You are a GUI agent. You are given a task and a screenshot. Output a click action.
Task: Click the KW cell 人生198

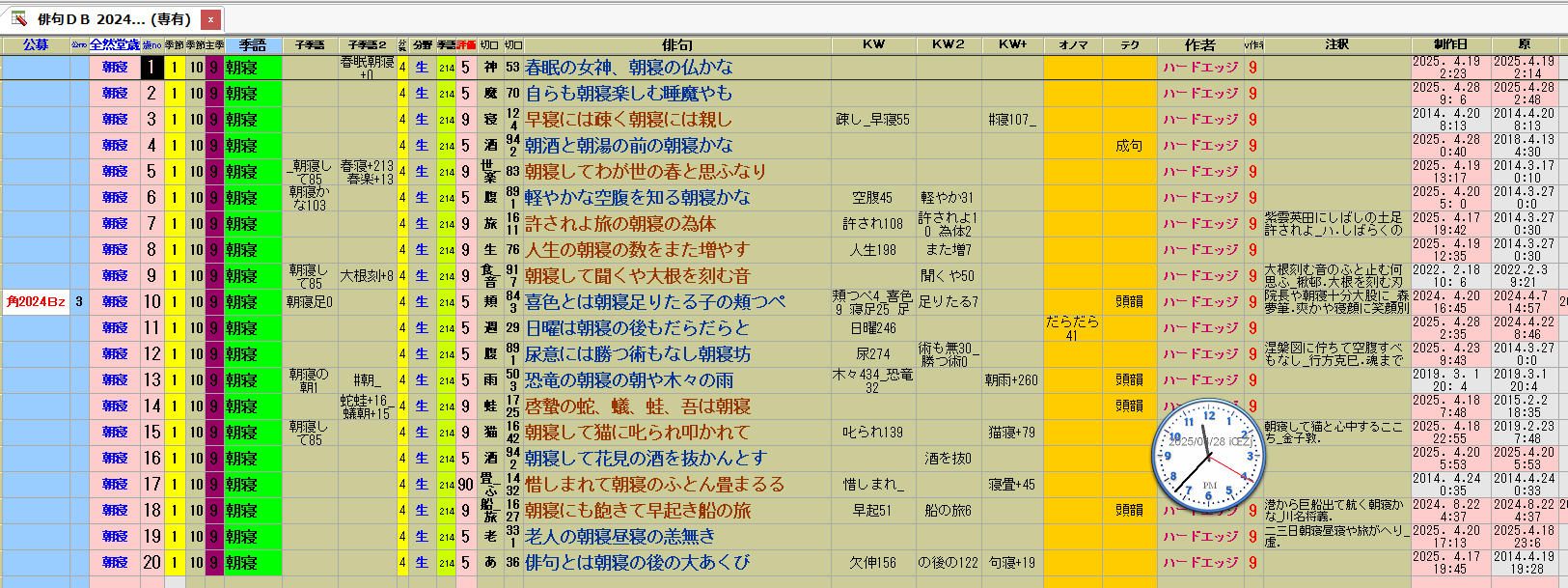tap(872, 250)
